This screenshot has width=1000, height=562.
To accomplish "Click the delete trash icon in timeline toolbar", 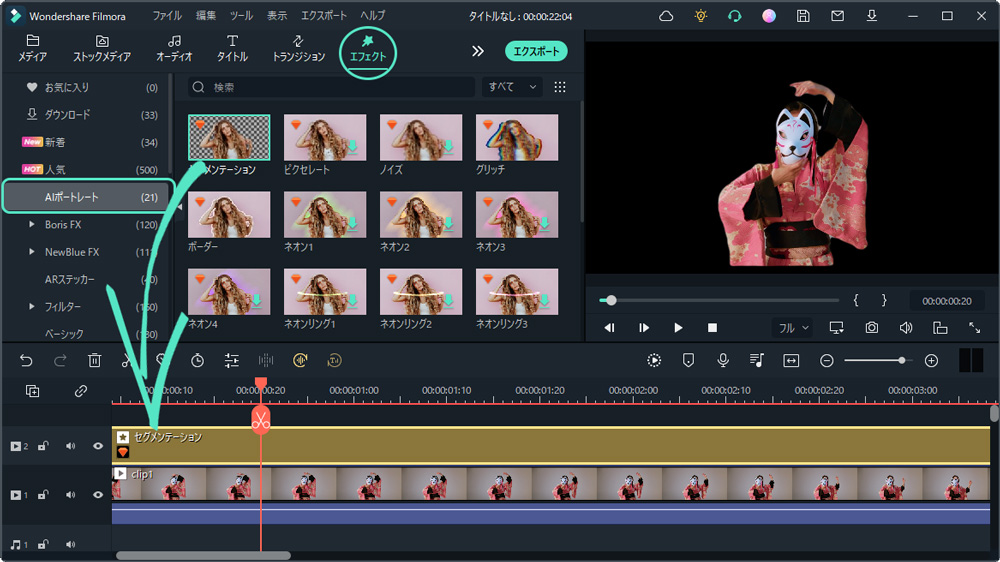I will coord(94,360).
